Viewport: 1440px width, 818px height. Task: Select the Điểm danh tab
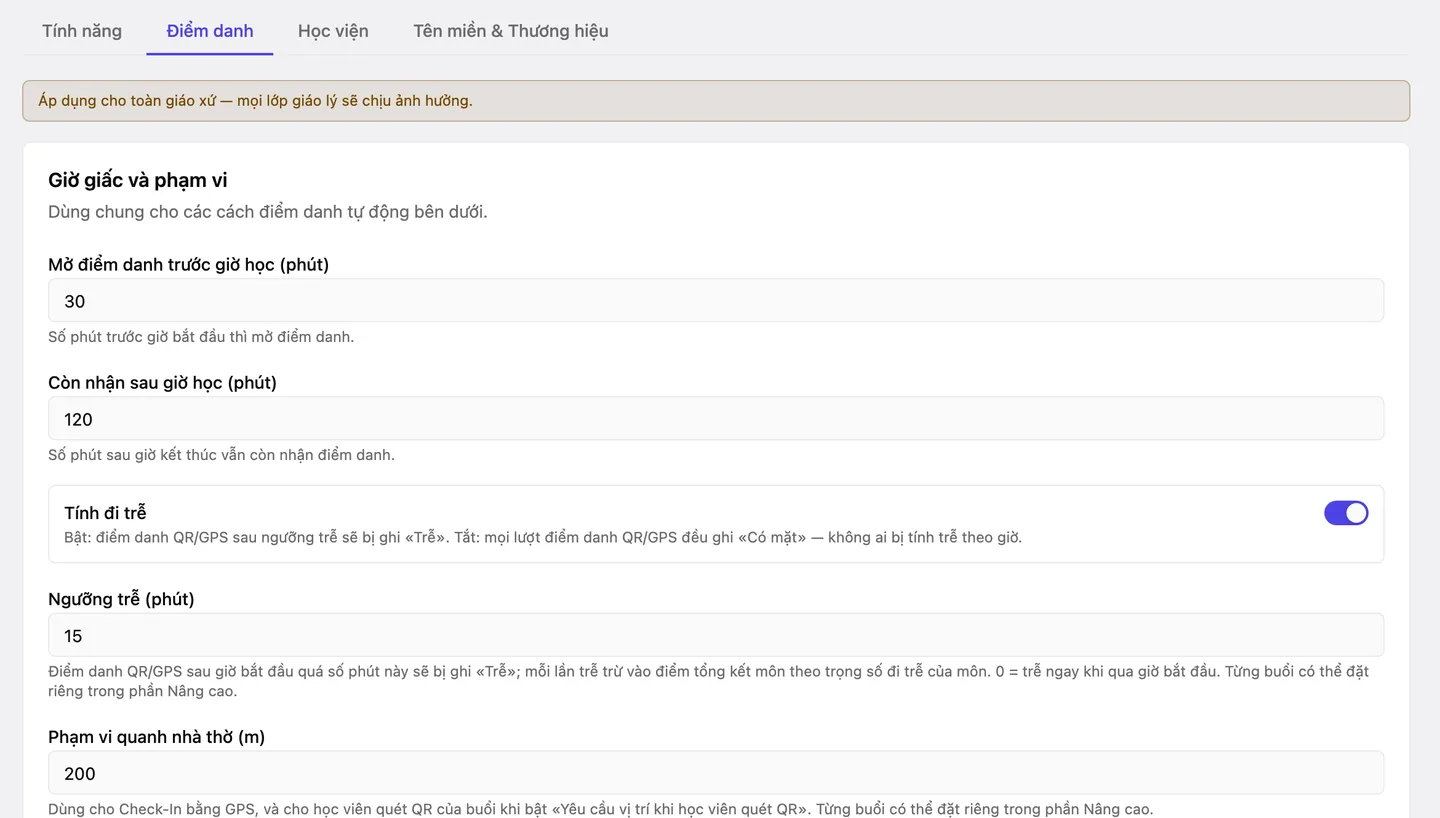click(210, 31)
